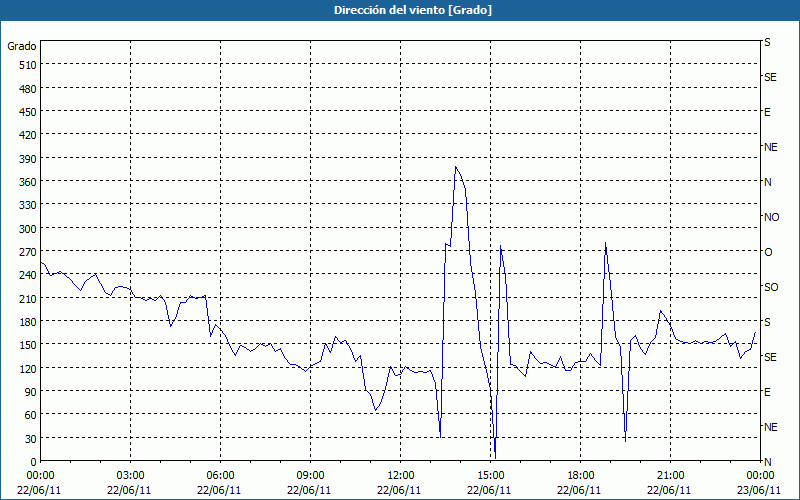Select the 12:00 time axis label
This screenshot has width=800, height=500.
pos(401,476)
